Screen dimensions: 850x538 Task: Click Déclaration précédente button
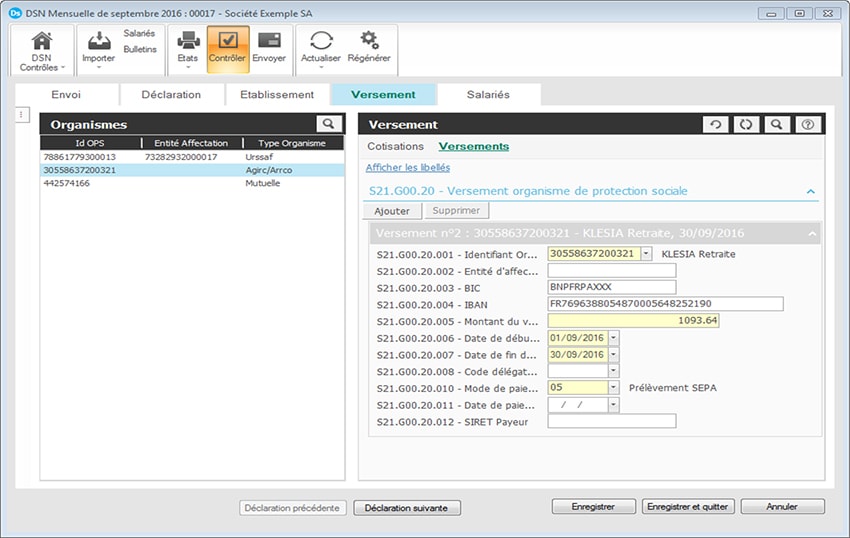pyautogui.click(x=292, y=508)
